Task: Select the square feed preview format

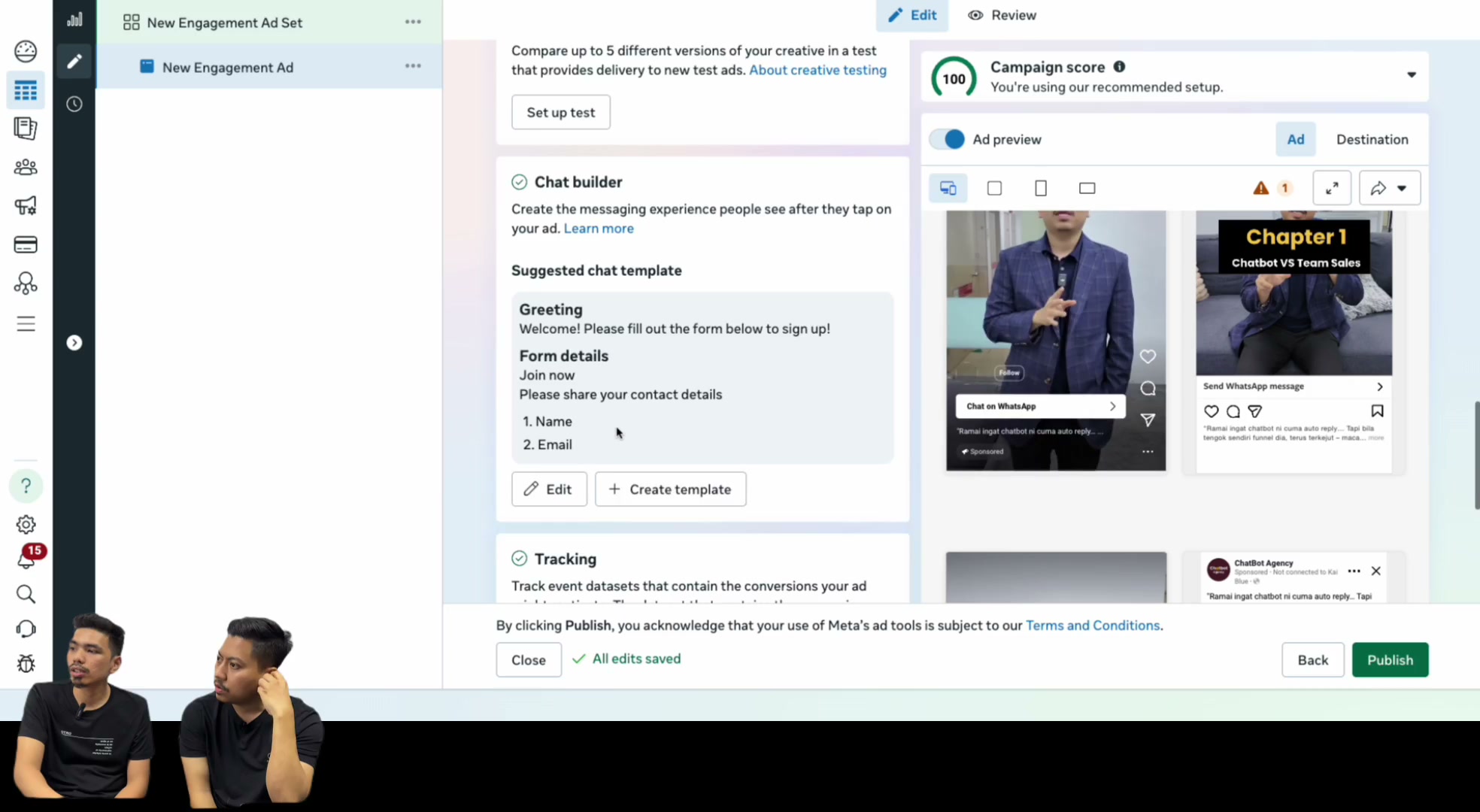Action: [994, 188]
